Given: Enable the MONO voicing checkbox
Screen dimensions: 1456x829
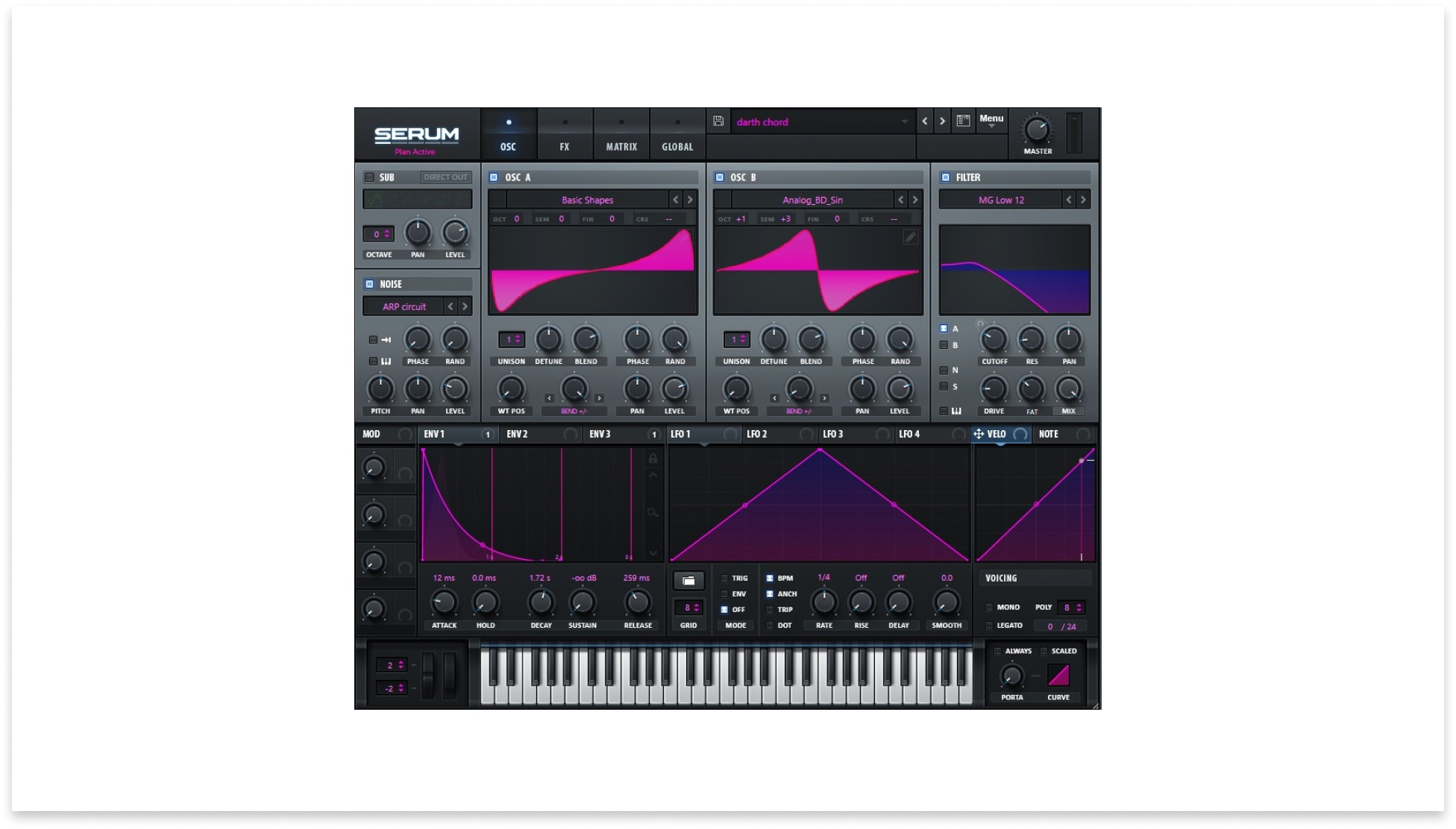Looking at the screenshot, I should 990,608.
